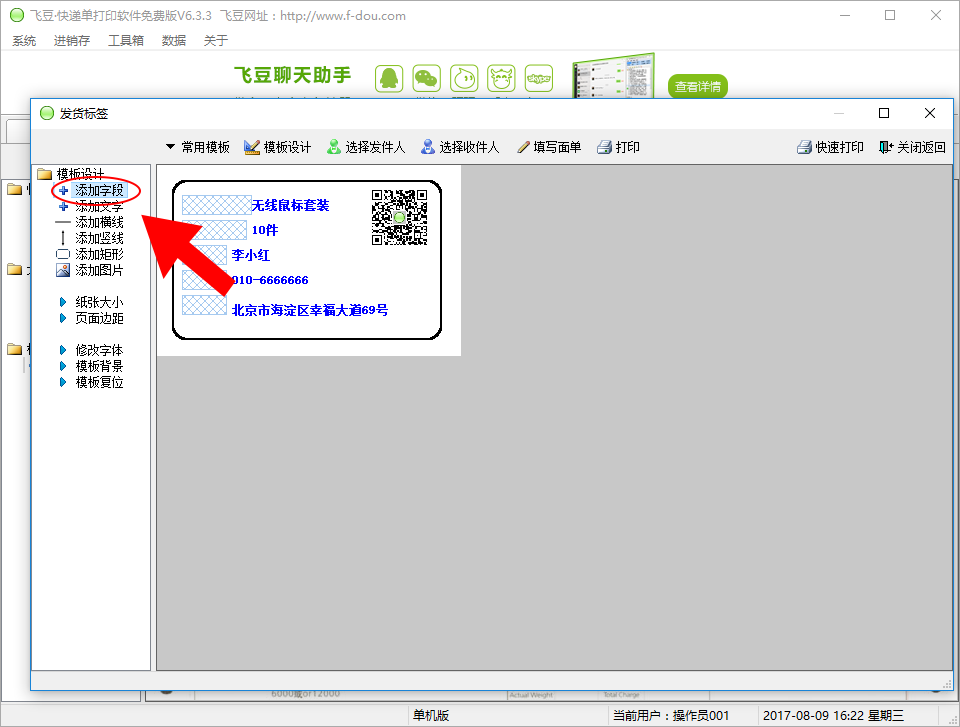This screenshot has height=727, width=960.
Task: Expand the 模板复位 arrow
Action: click(62, 382)
